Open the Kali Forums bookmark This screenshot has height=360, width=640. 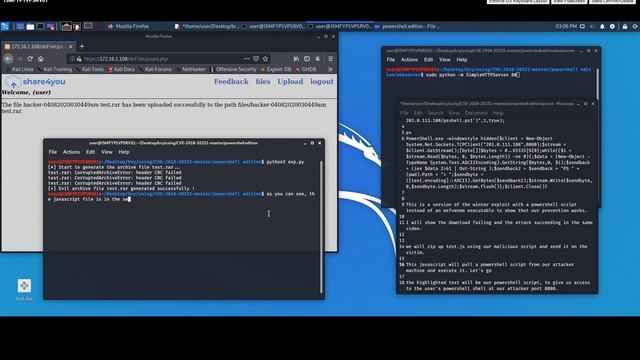point(155,69)
